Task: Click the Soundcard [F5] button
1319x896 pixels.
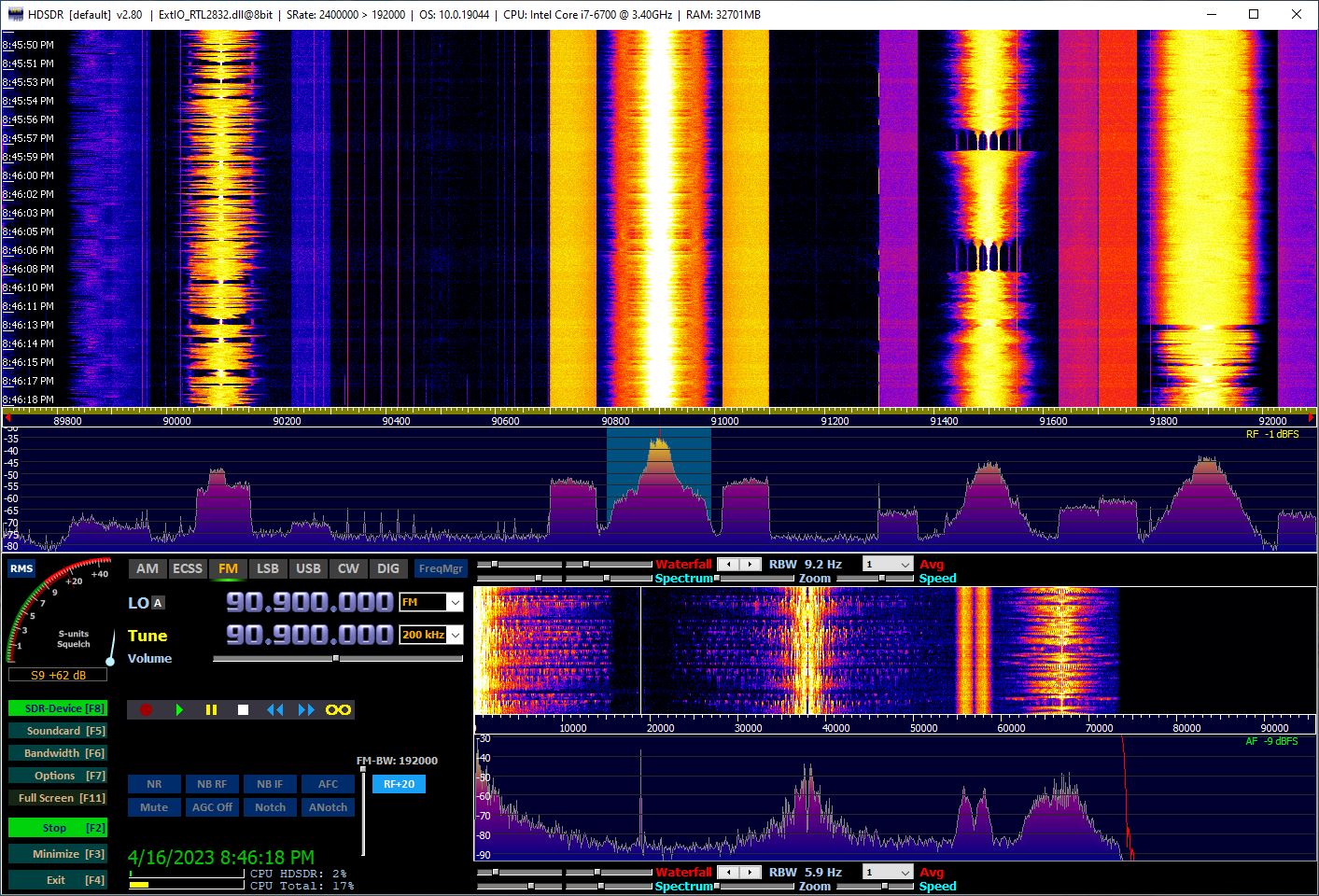Action: click(x=57, y=731)
